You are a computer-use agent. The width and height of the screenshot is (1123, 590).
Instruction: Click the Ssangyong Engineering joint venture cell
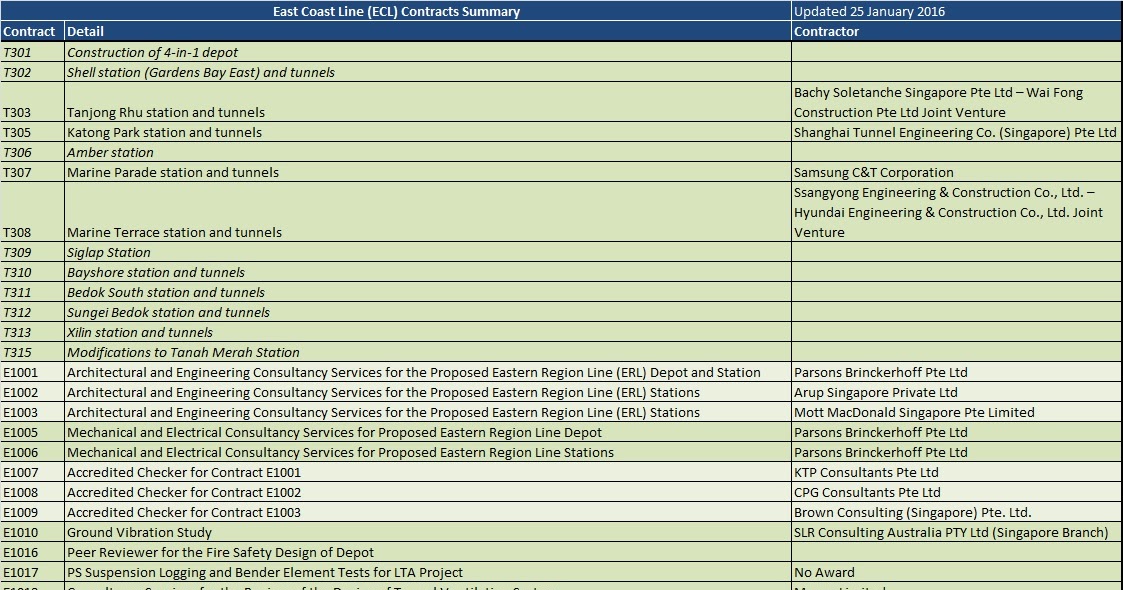tap(957, 212)
